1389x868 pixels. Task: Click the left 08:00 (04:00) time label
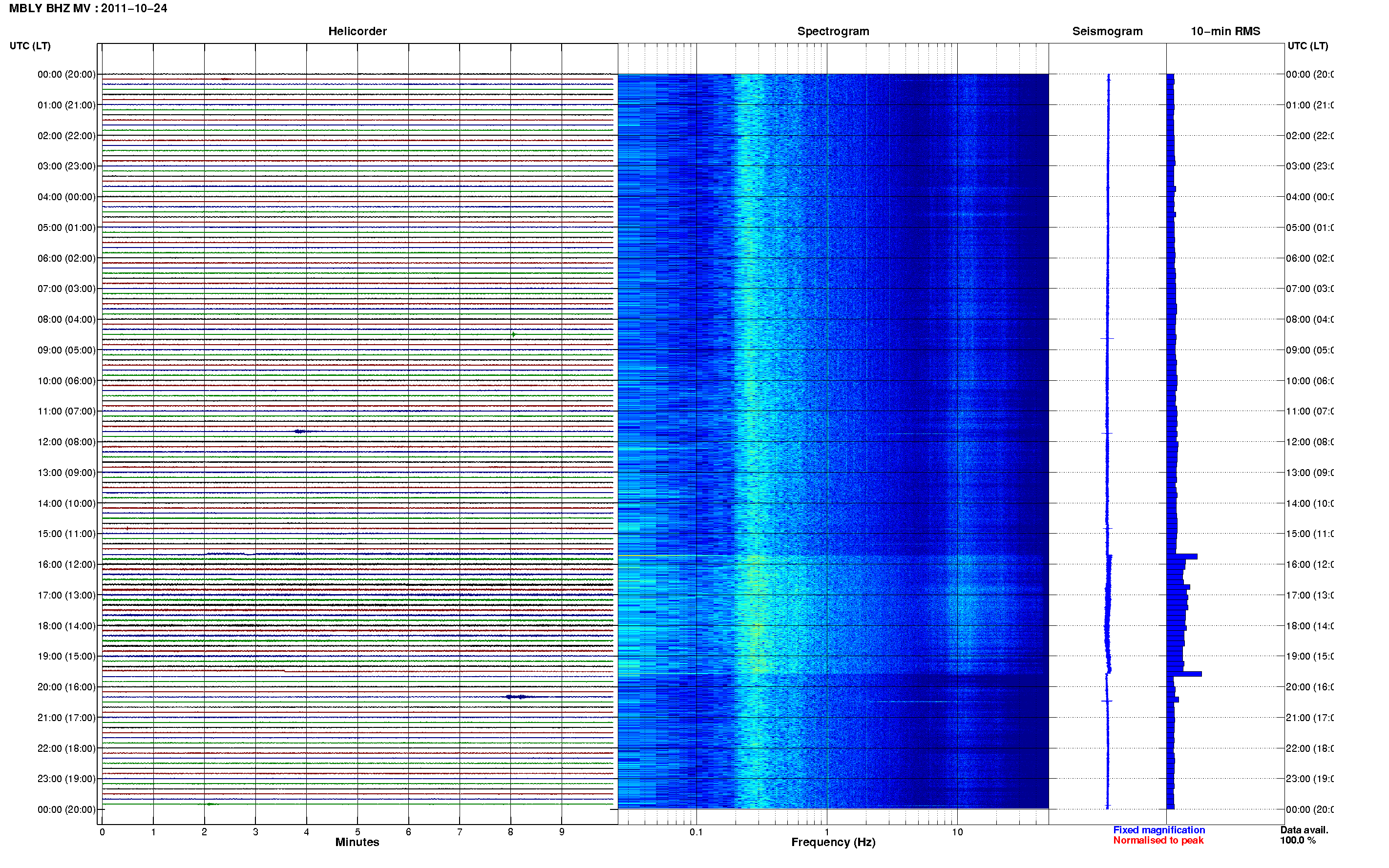click(66, 319)
